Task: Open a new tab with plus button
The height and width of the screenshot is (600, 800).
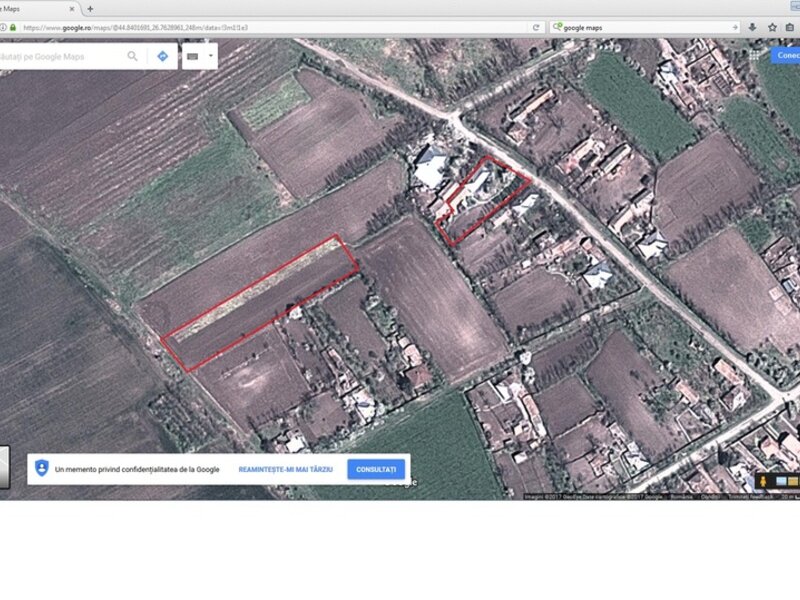Action: click(x=90, y=8)
